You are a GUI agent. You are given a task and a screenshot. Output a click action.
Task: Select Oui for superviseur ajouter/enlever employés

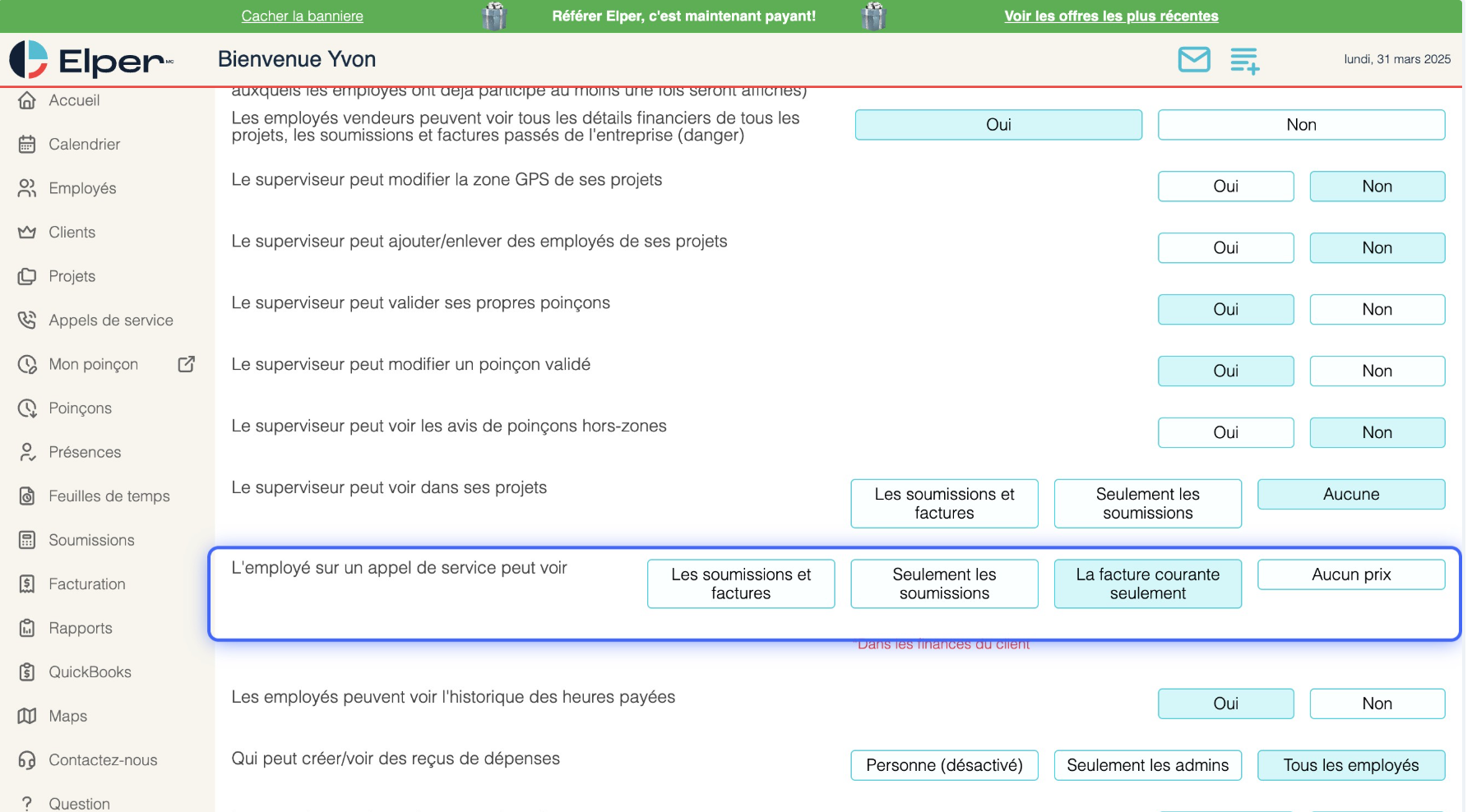tap(1225, 248)
